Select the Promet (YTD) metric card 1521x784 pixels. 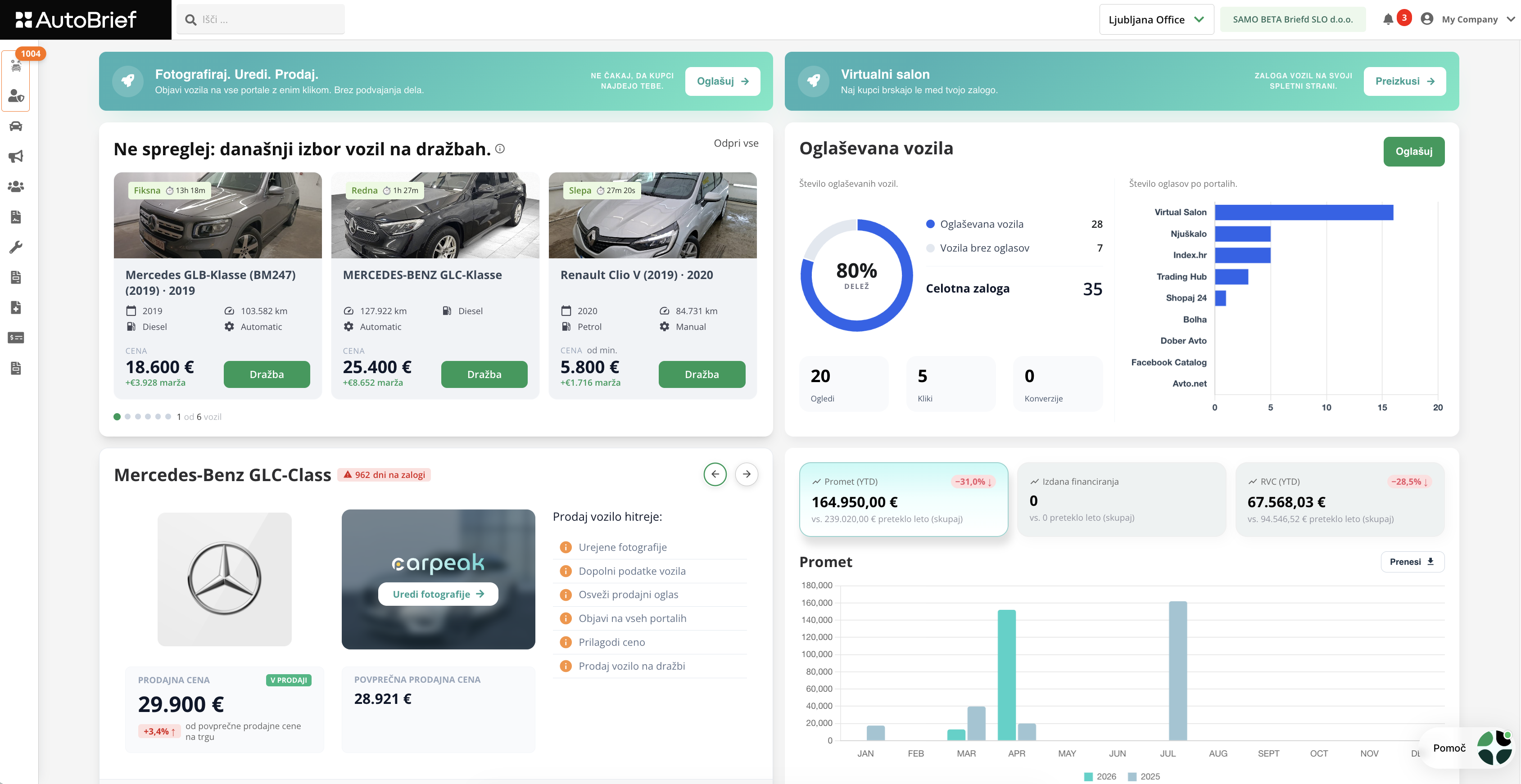pyautogui.click(x=903, y=500)
